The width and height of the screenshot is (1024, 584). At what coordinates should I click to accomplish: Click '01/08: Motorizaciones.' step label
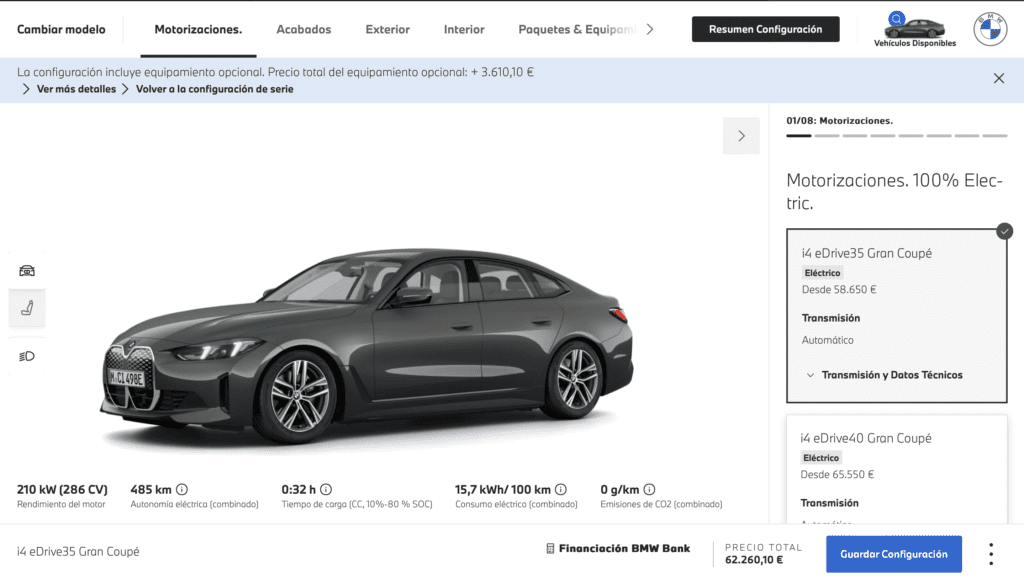tap(839, 121)
